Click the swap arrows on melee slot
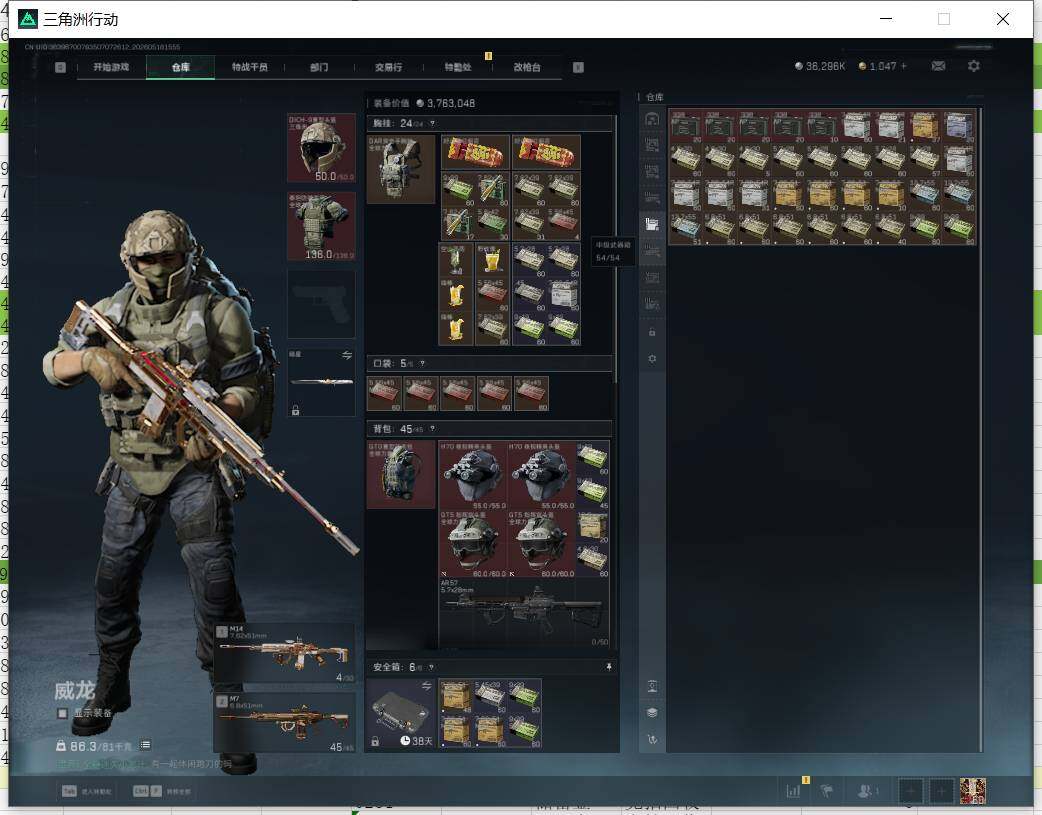The height and width of the screenshot is (815, 1042). 347,355
